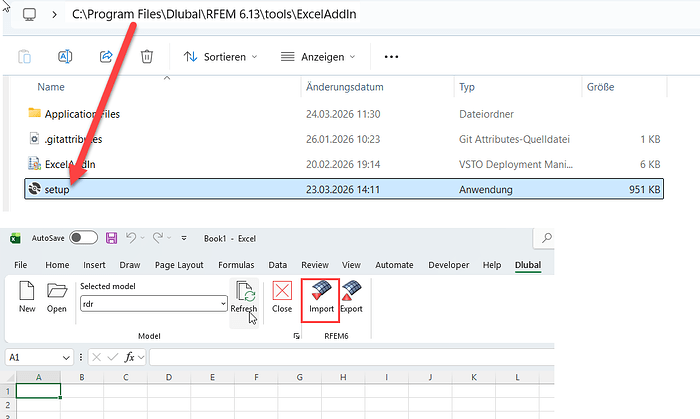Image resolution: width=700 pixels, height=419 pixels.
Task: Switch to the Page Layout tab
Action: pos(179,265)
